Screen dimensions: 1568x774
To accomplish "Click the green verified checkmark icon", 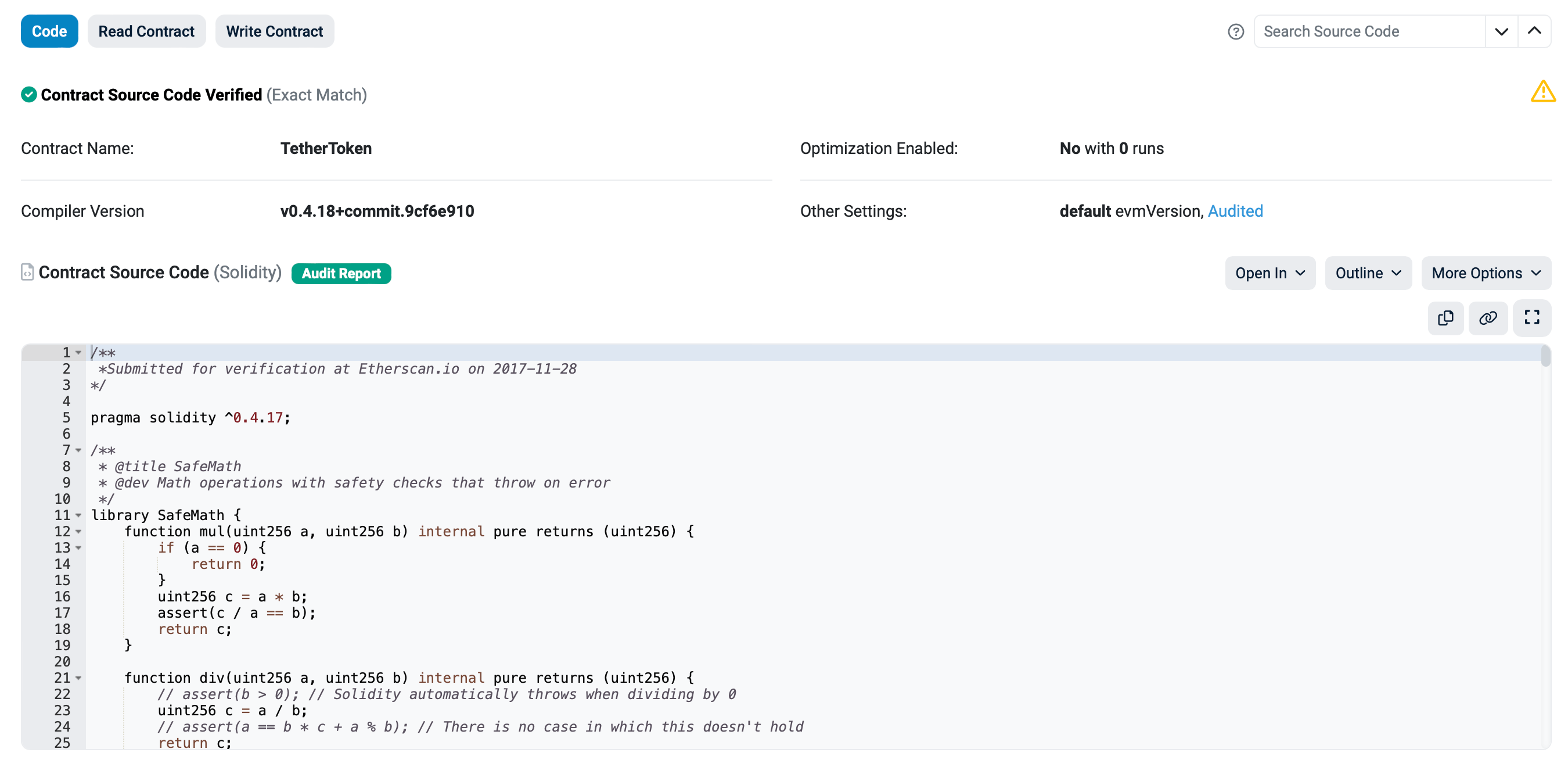I will point(28,95).
